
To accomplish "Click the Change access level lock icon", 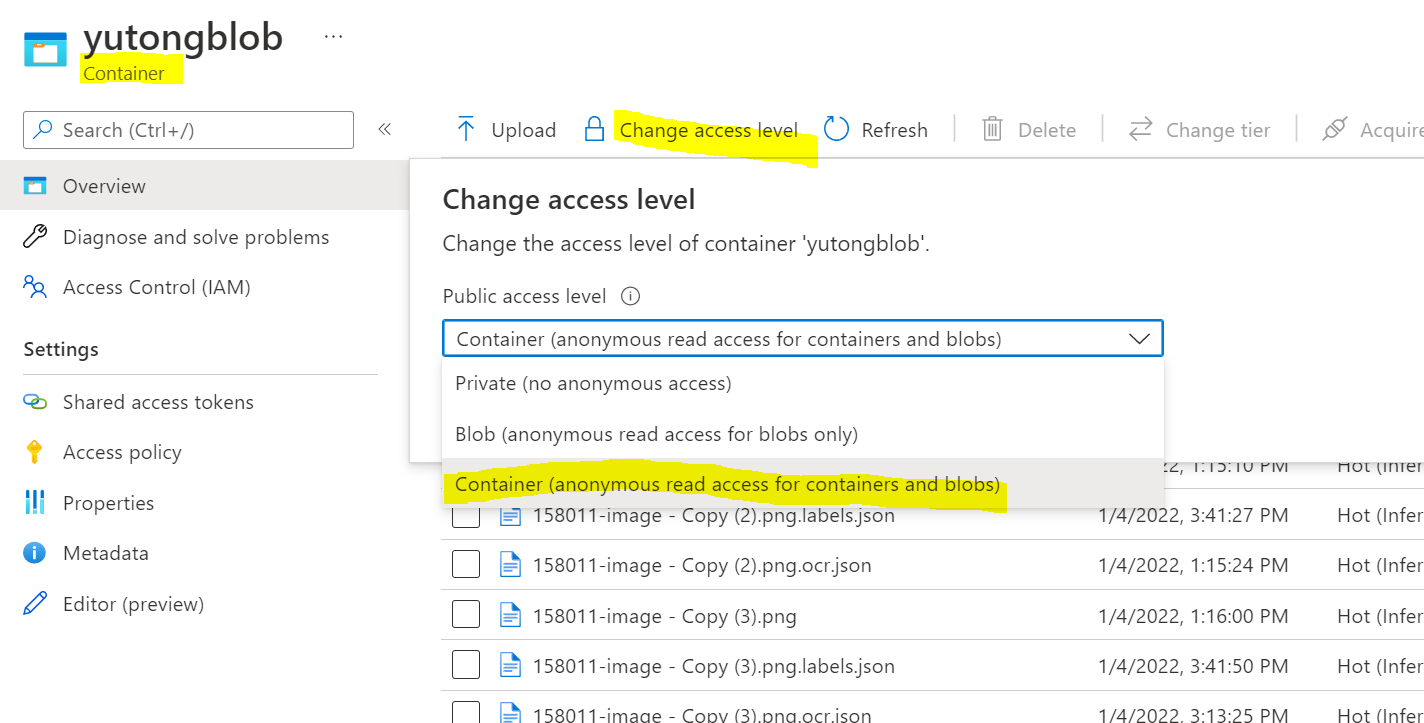I will tap(595, 129).
